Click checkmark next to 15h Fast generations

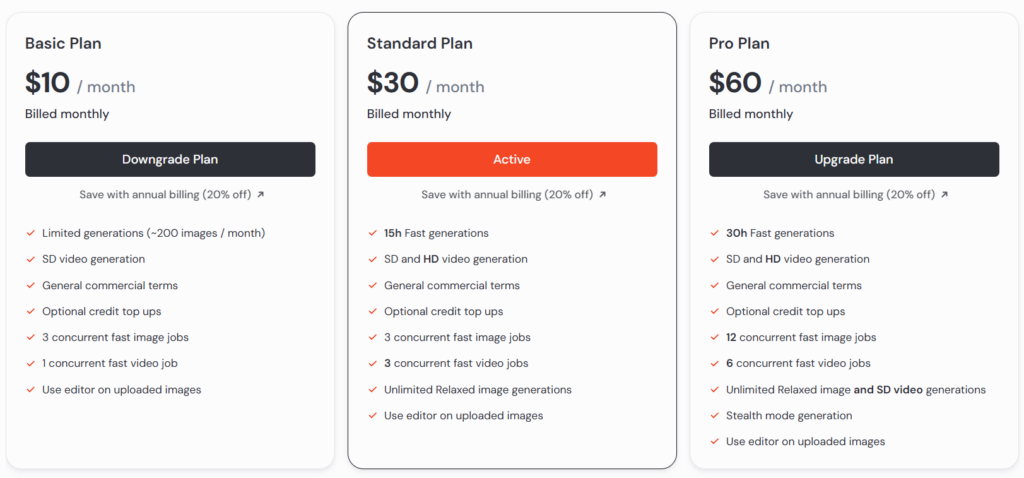372,233
